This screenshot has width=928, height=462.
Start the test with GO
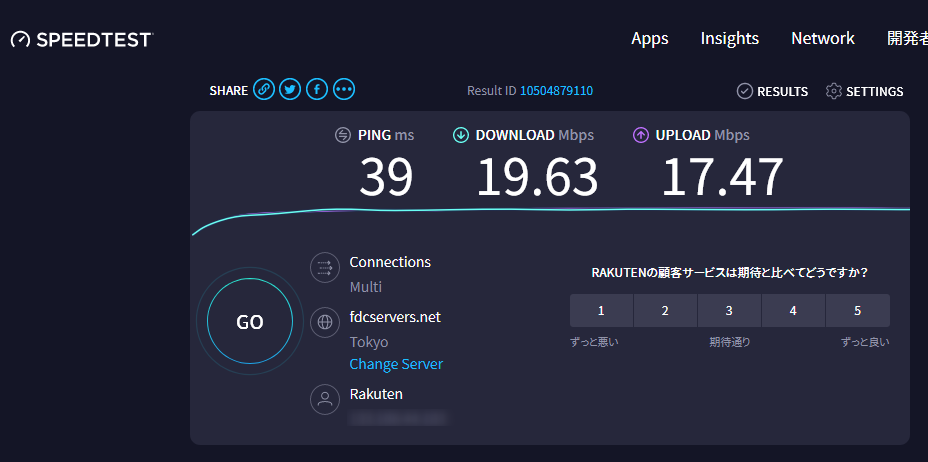point(250,321)
